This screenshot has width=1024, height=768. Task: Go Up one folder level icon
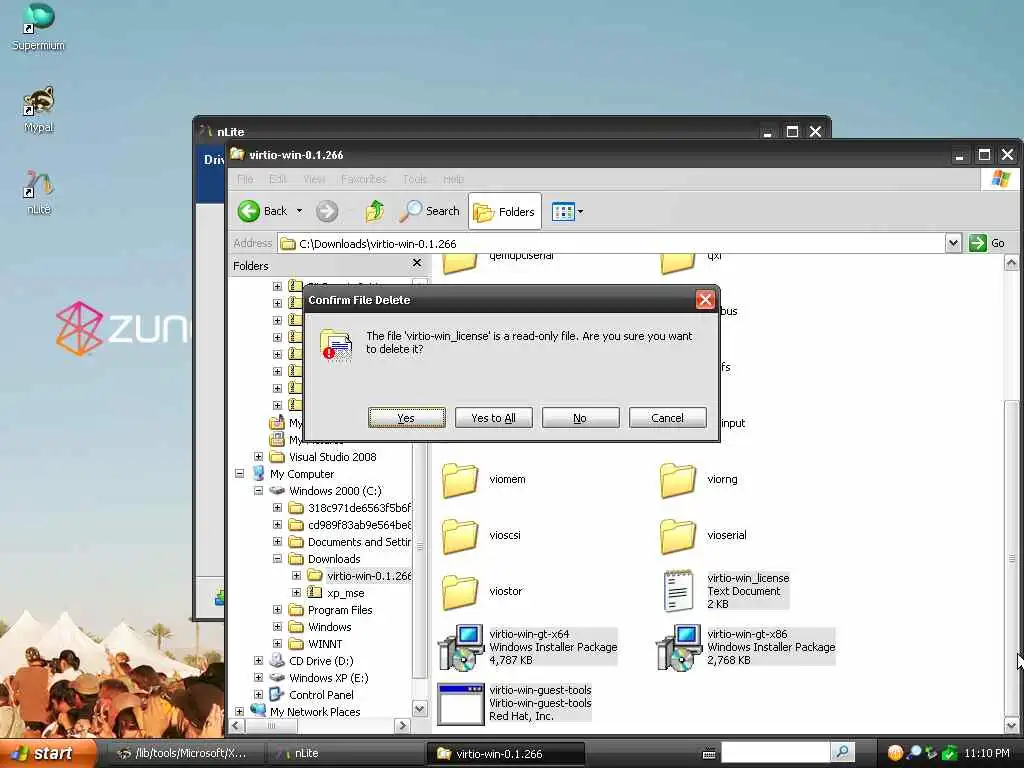coord(374,211)
